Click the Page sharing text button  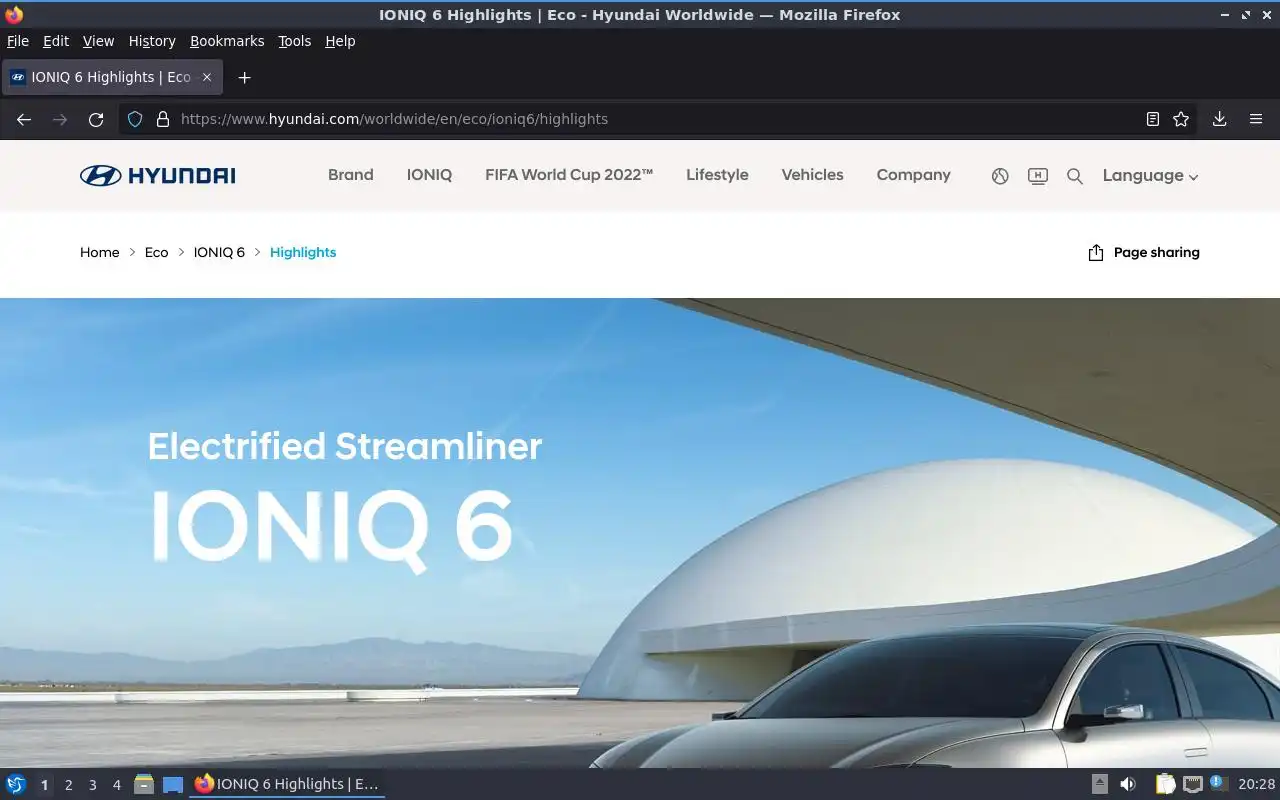click(1157, 253)
